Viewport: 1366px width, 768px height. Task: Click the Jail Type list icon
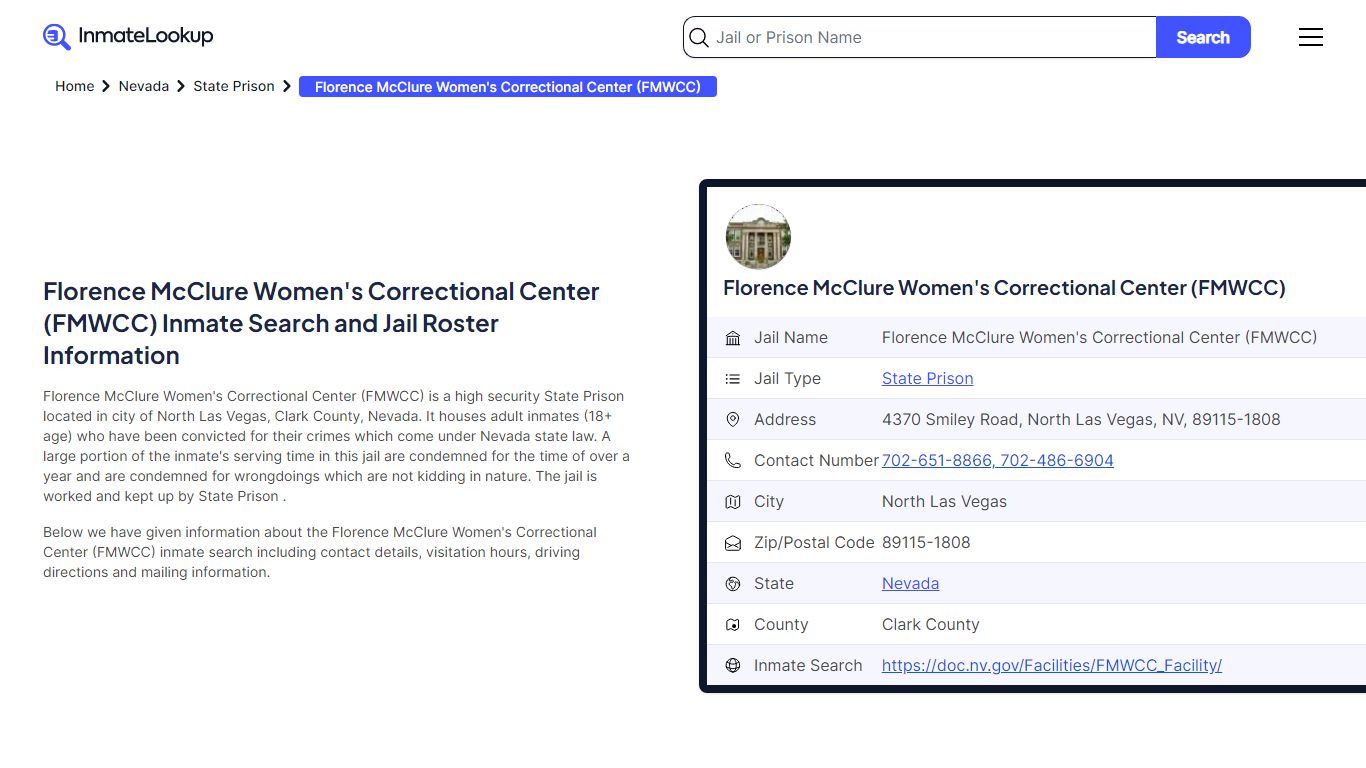tap(733, 379)
